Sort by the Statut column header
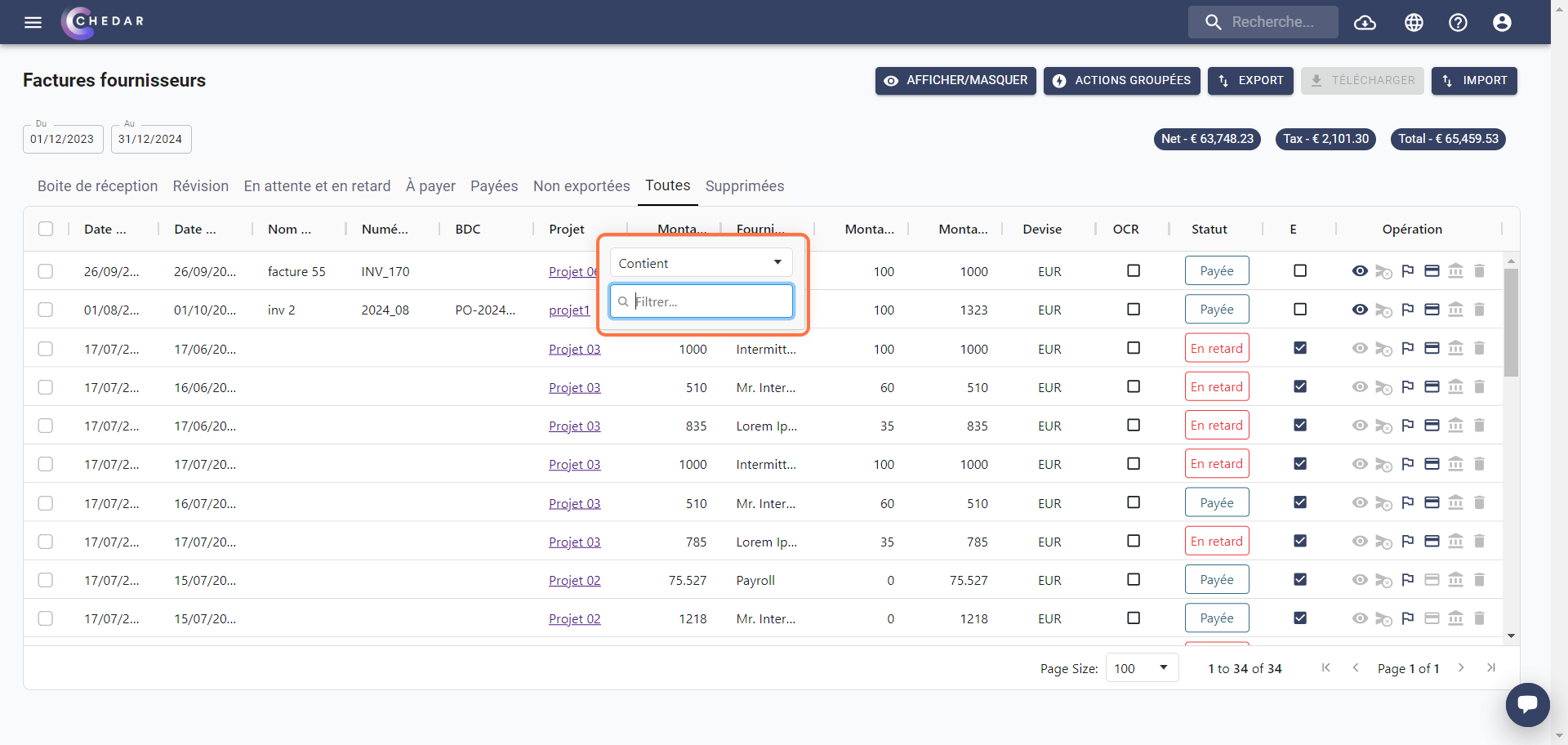 coord(1209,230)
